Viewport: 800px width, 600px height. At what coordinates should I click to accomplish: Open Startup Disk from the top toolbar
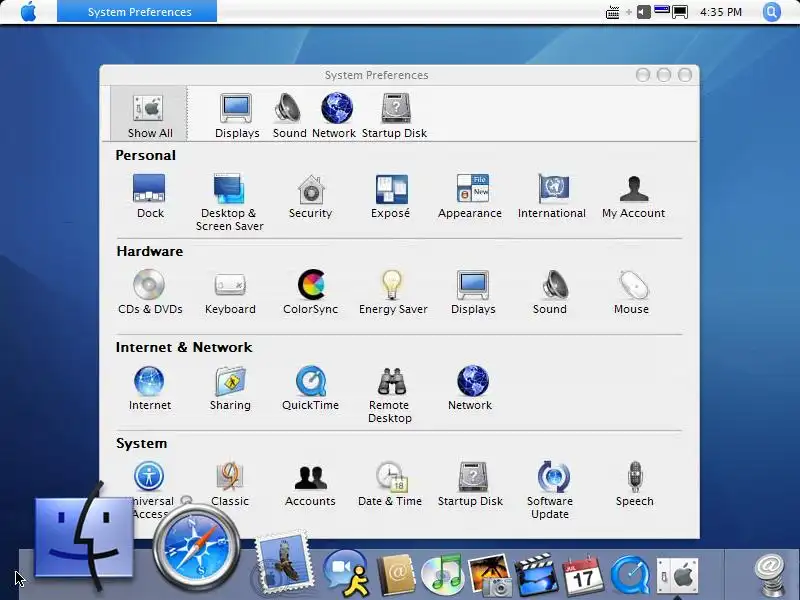pos(394,115)
